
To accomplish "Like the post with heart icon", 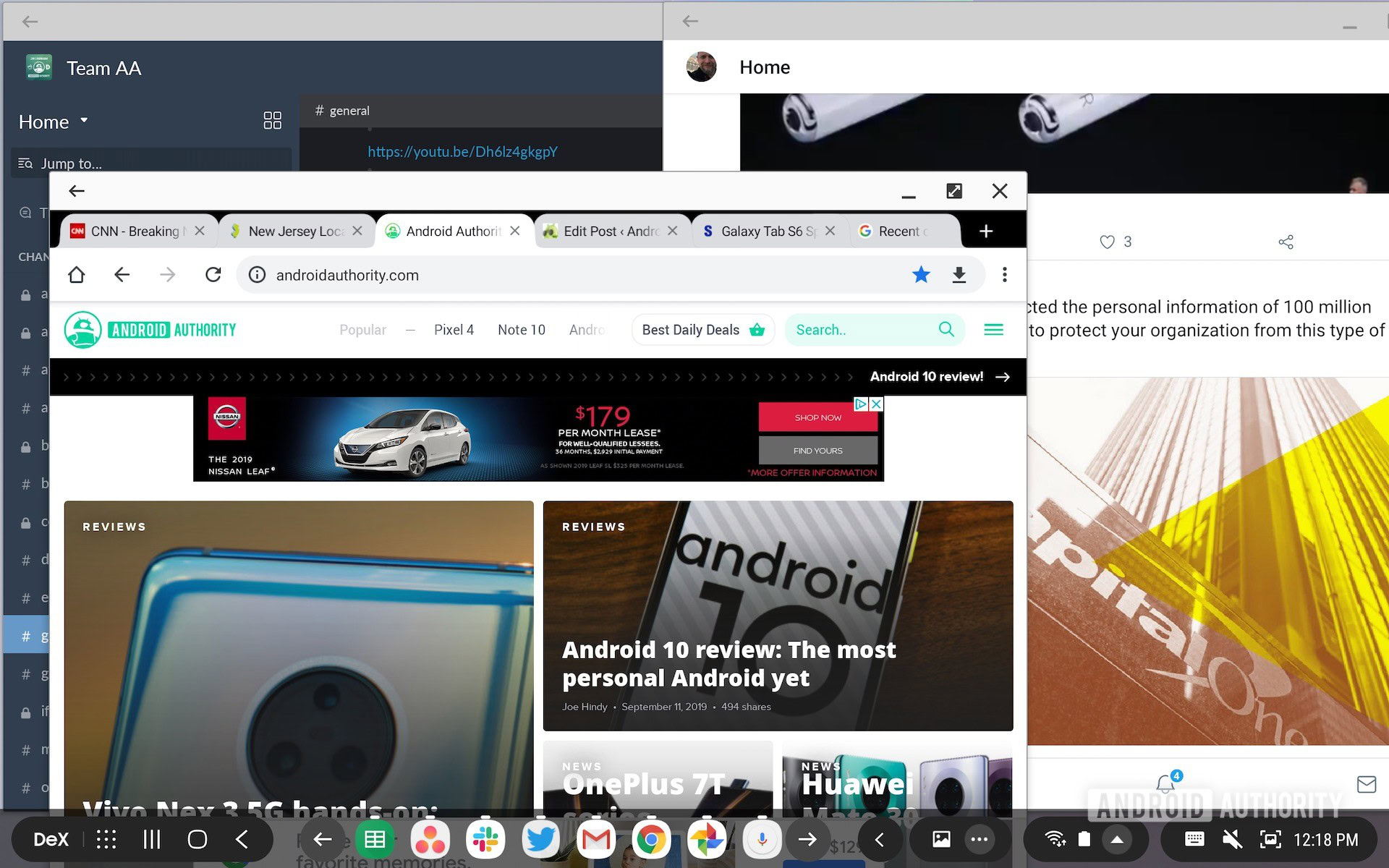I will [1107, 242].
